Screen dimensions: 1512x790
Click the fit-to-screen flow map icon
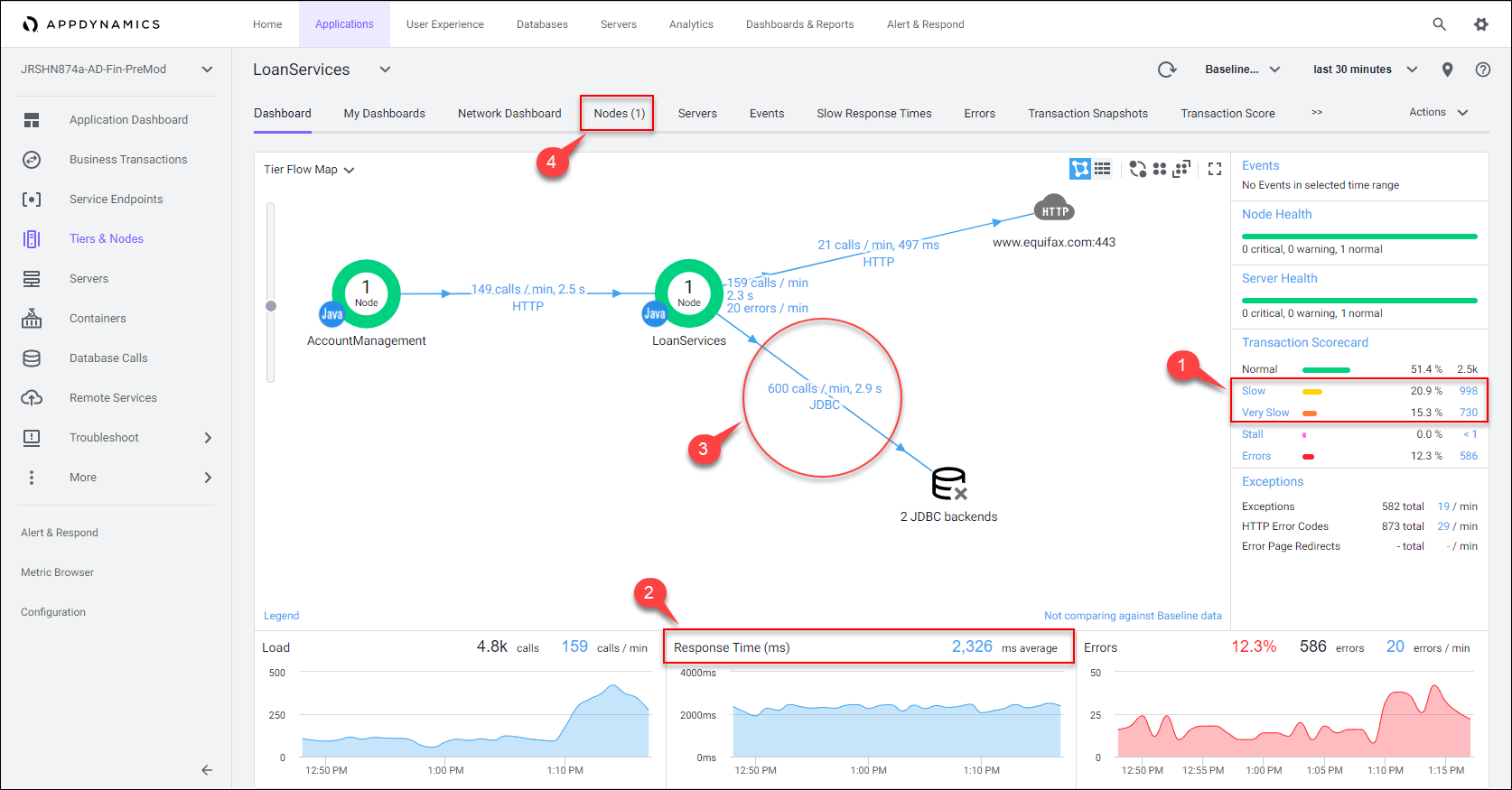[x=1181, y=169]
